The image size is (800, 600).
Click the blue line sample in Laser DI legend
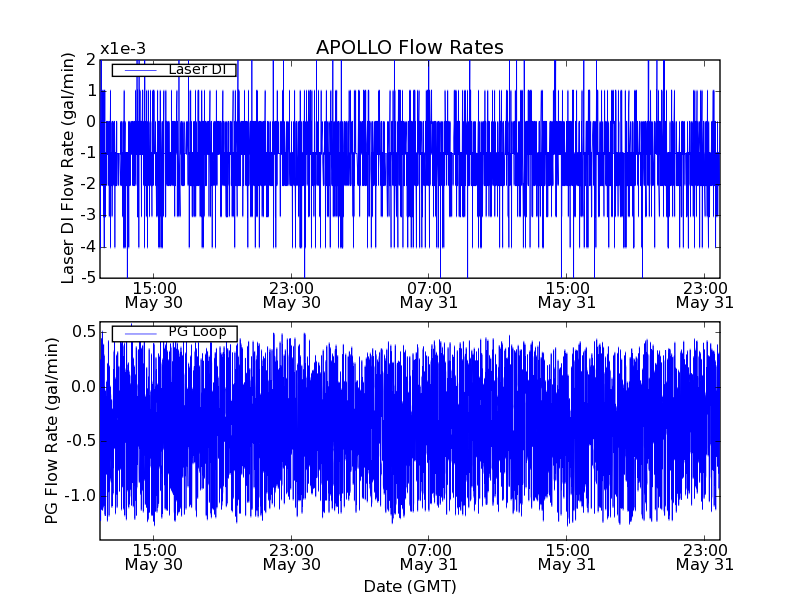(139, 70)
